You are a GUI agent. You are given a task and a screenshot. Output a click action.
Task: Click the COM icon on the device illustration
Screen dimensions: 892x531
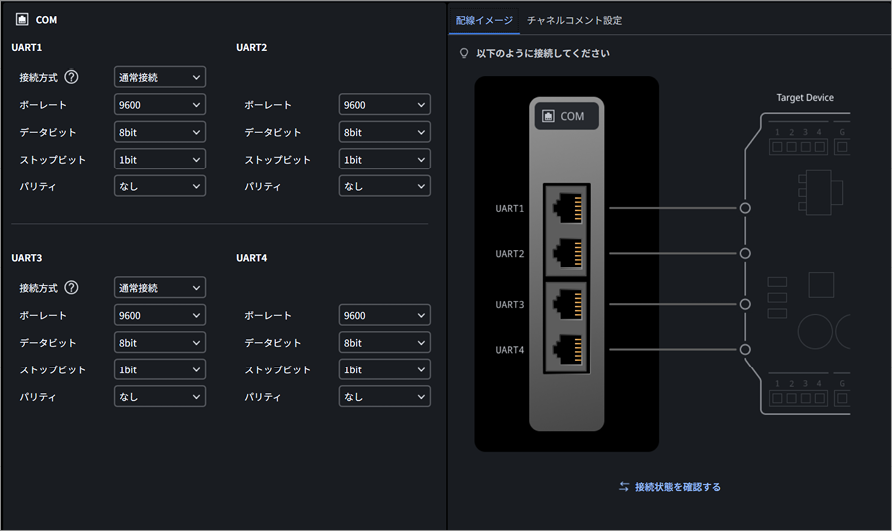pyautogui.click(x=548, y=116)
